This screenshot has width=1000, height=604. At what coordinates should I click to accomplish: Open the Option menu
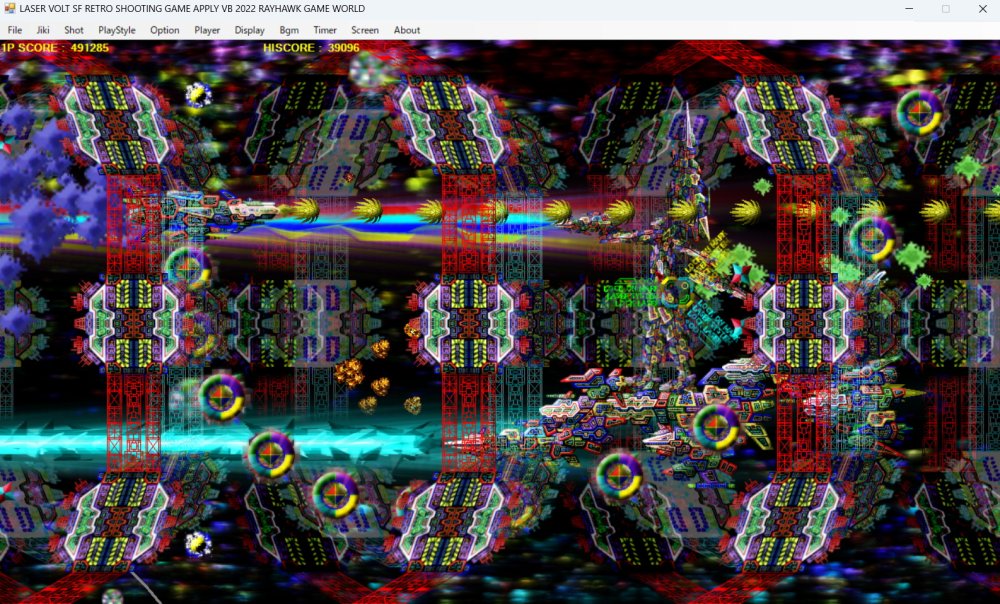point(165,30)
